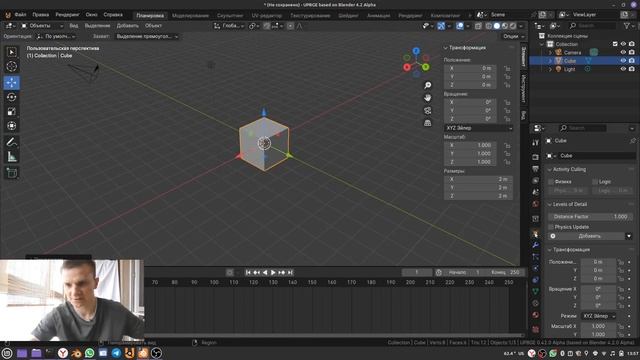Open the Output properties tab icon
Viewport: 640px width, 360px height.
[x=536, y=169]
